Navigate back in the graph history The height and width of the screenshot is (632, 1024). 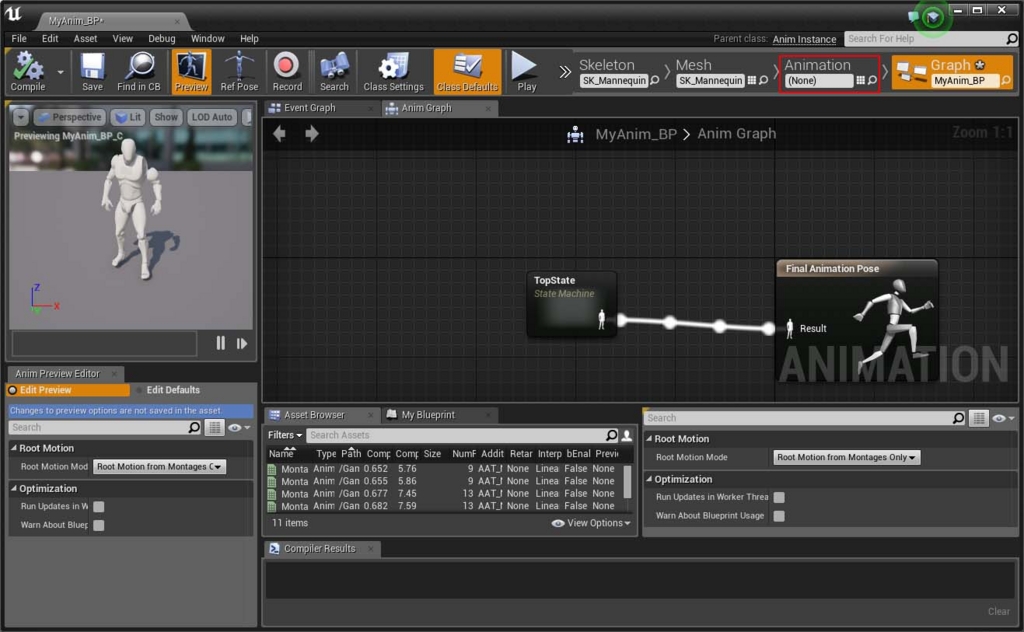[x=280, y=134]
